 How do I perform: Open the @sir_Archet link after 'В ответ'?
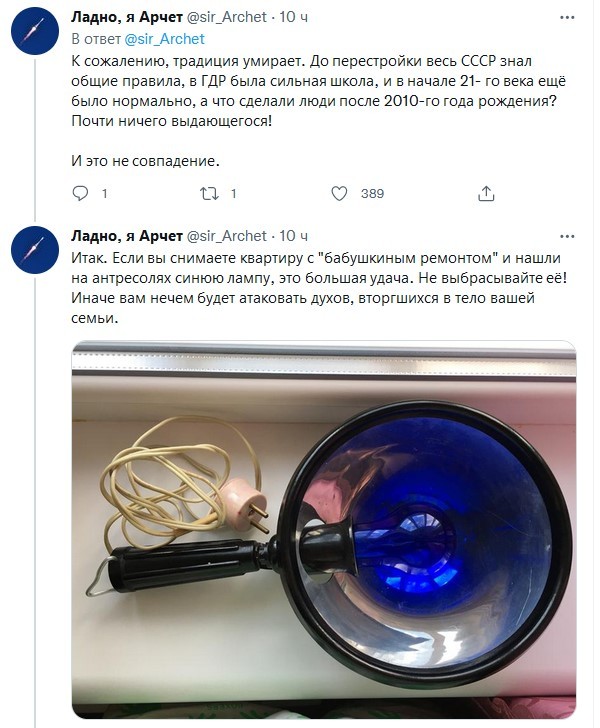point(164,39)
